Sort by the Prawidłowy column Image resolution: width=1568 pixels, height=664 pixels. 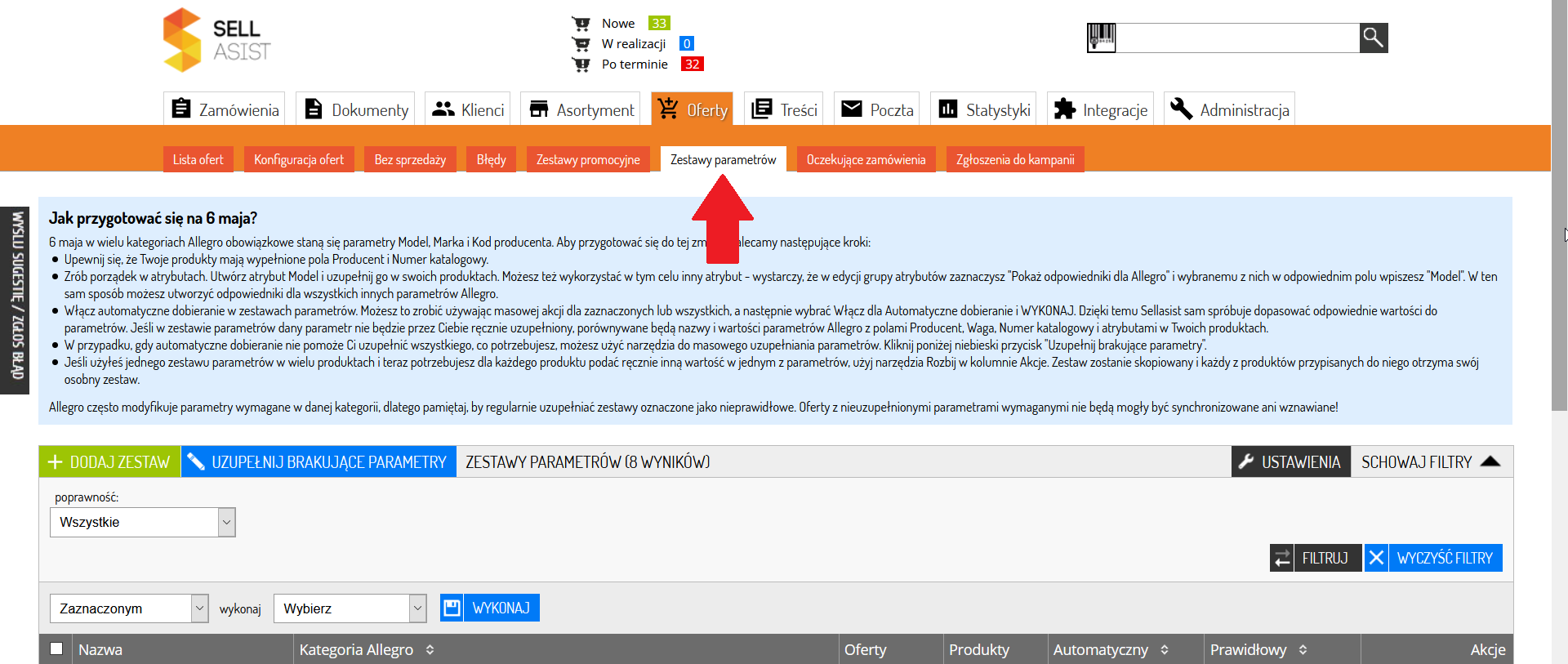[1258, 649]
